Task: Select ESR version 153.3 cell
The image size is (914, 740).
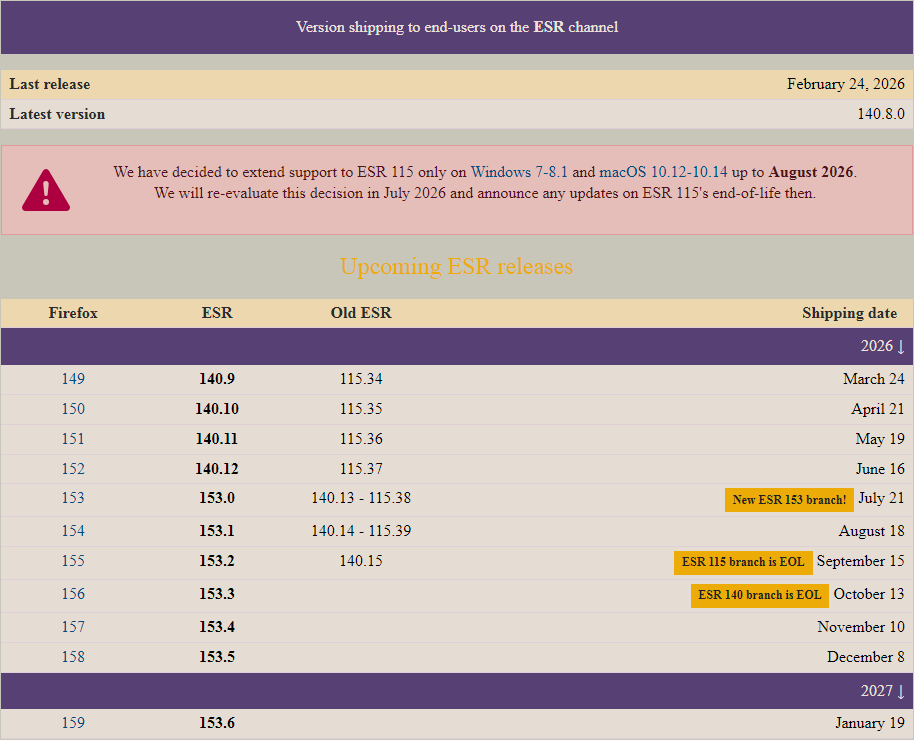Action: tap(217, 594)
